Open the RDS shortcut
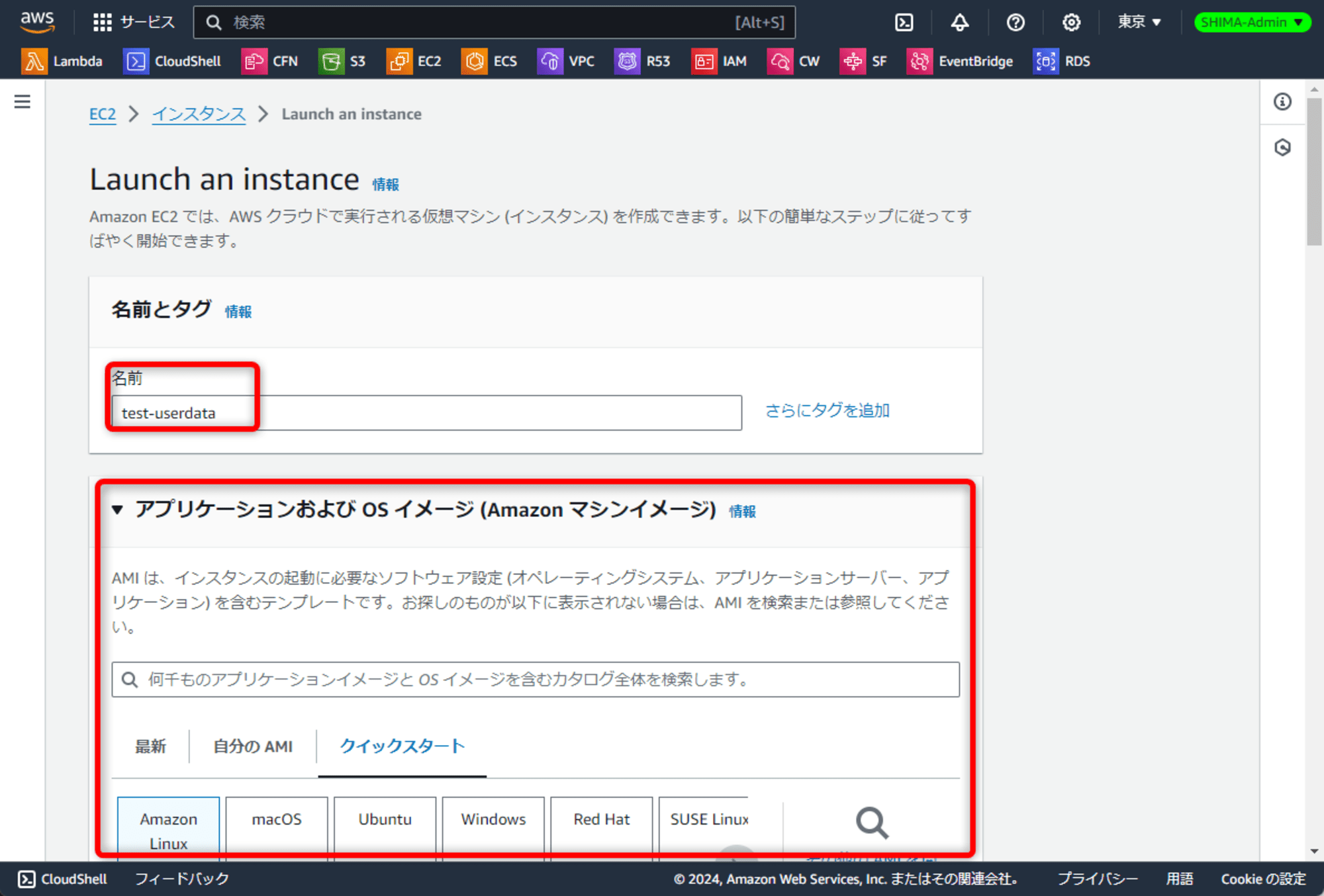The height and width of the screenshot is (896, 1324). [x=1061, y=62]
